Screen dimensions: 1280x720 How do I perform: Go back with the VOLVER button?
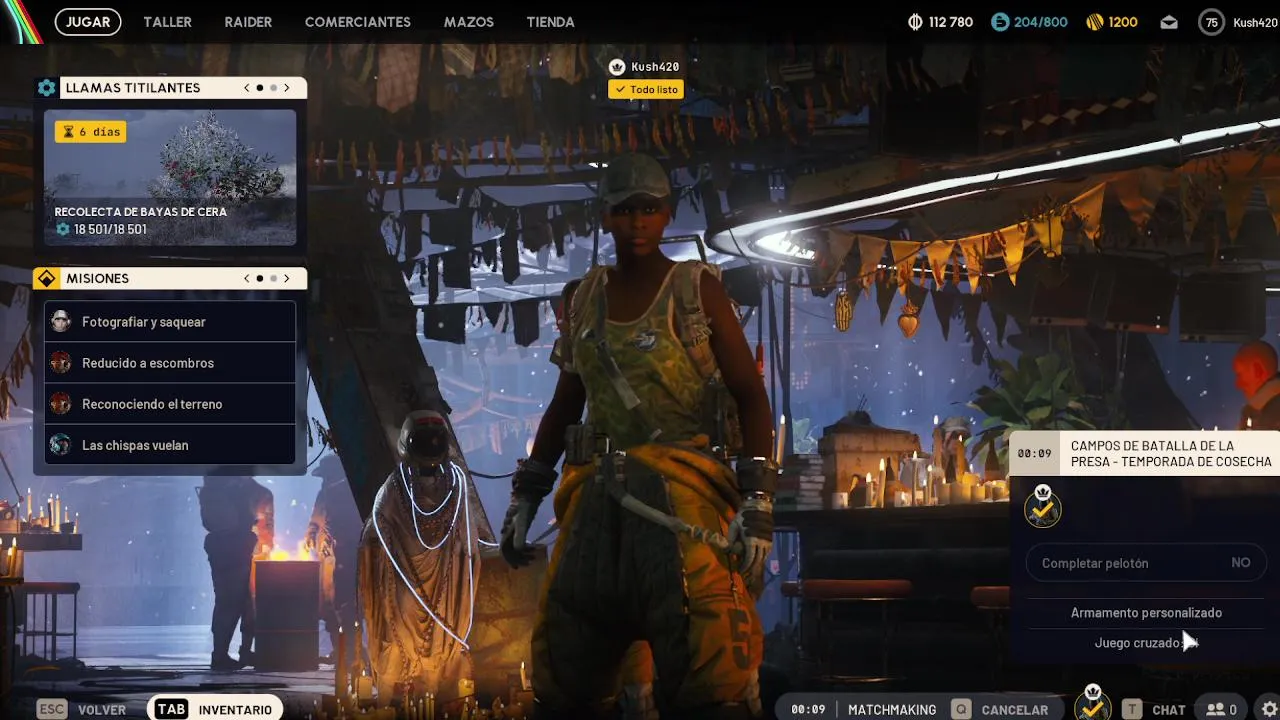click(x=102, y=710)
